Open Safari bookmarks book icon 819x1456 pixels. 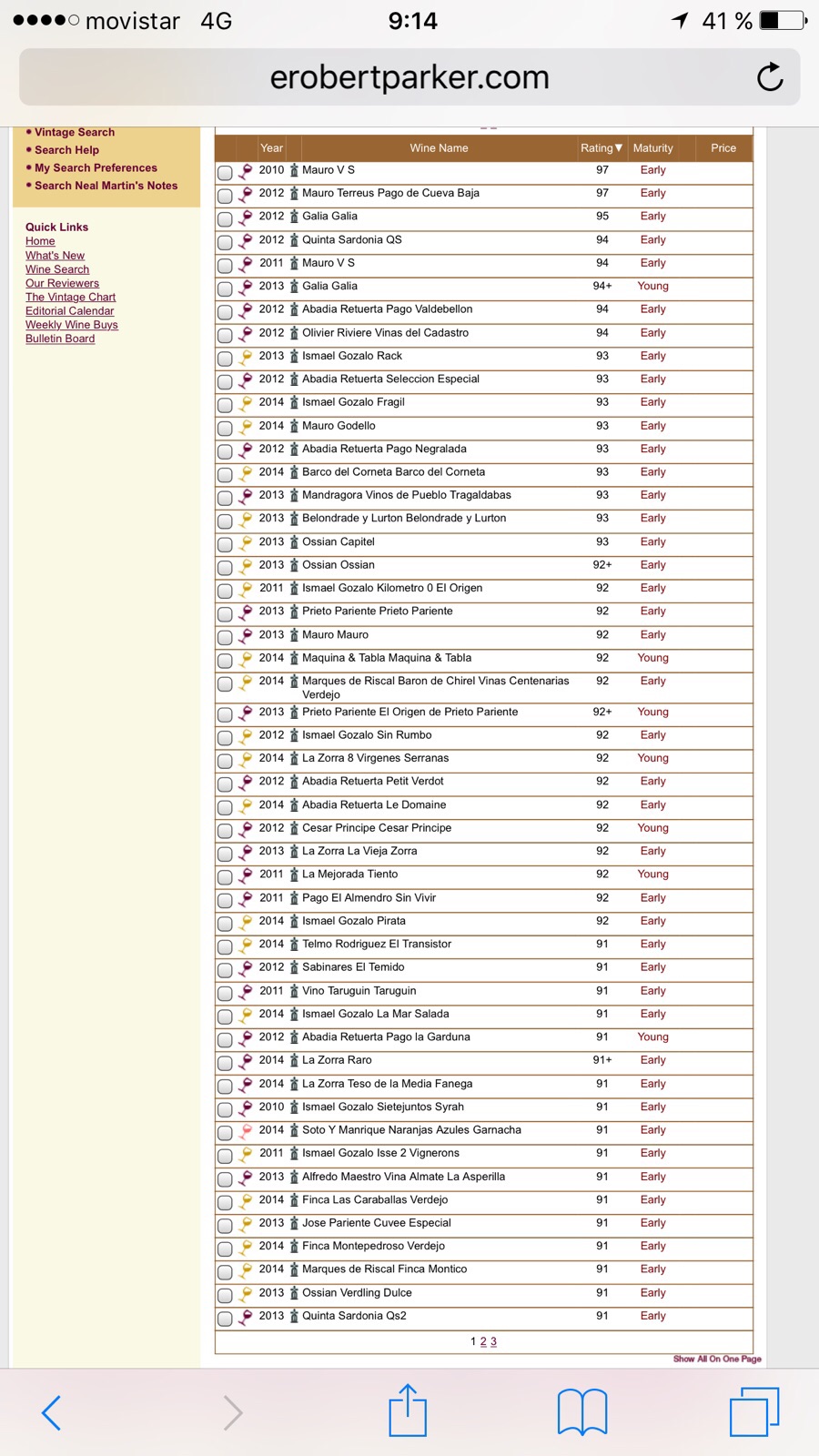point(582,1411)
